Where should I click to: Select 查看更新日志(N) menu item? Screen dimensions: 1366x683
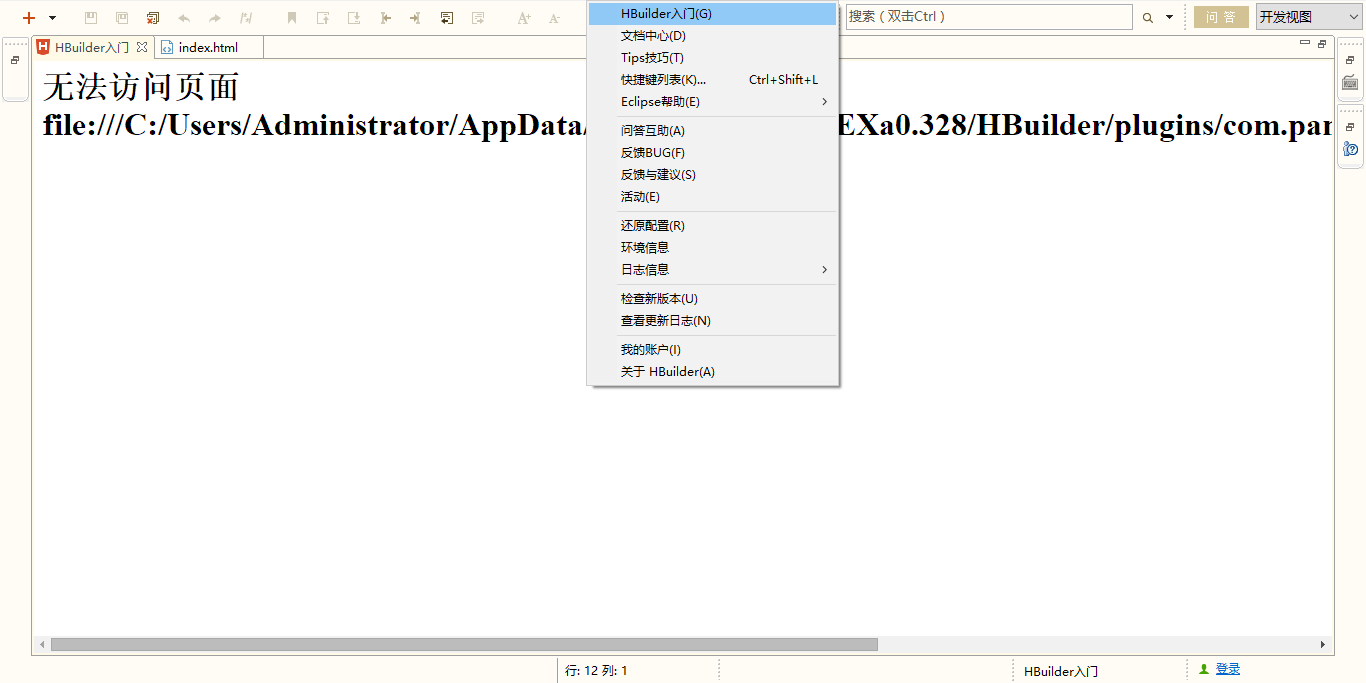point(712,321)
